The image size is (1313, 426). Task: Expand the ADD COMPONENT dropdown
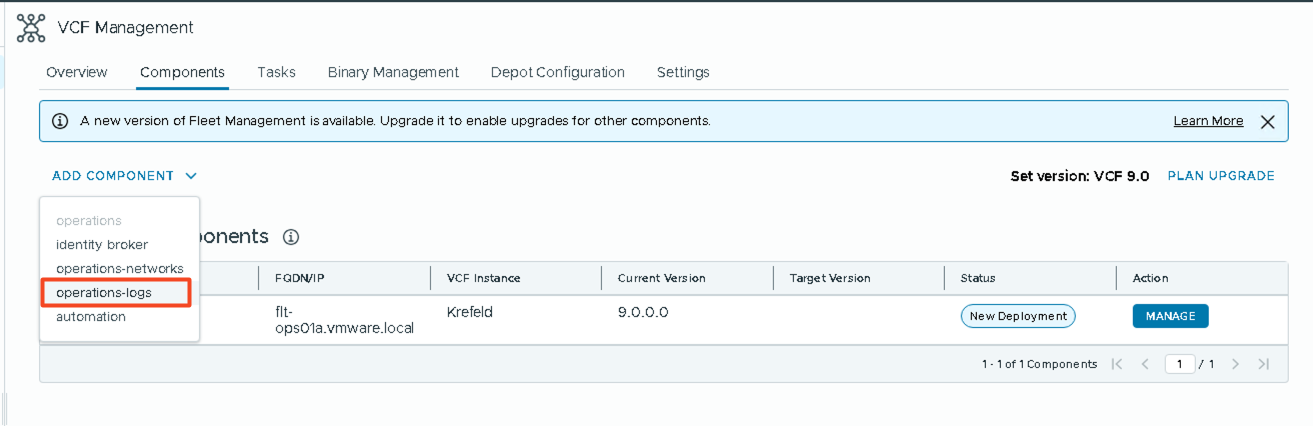[x=124, y=176]
